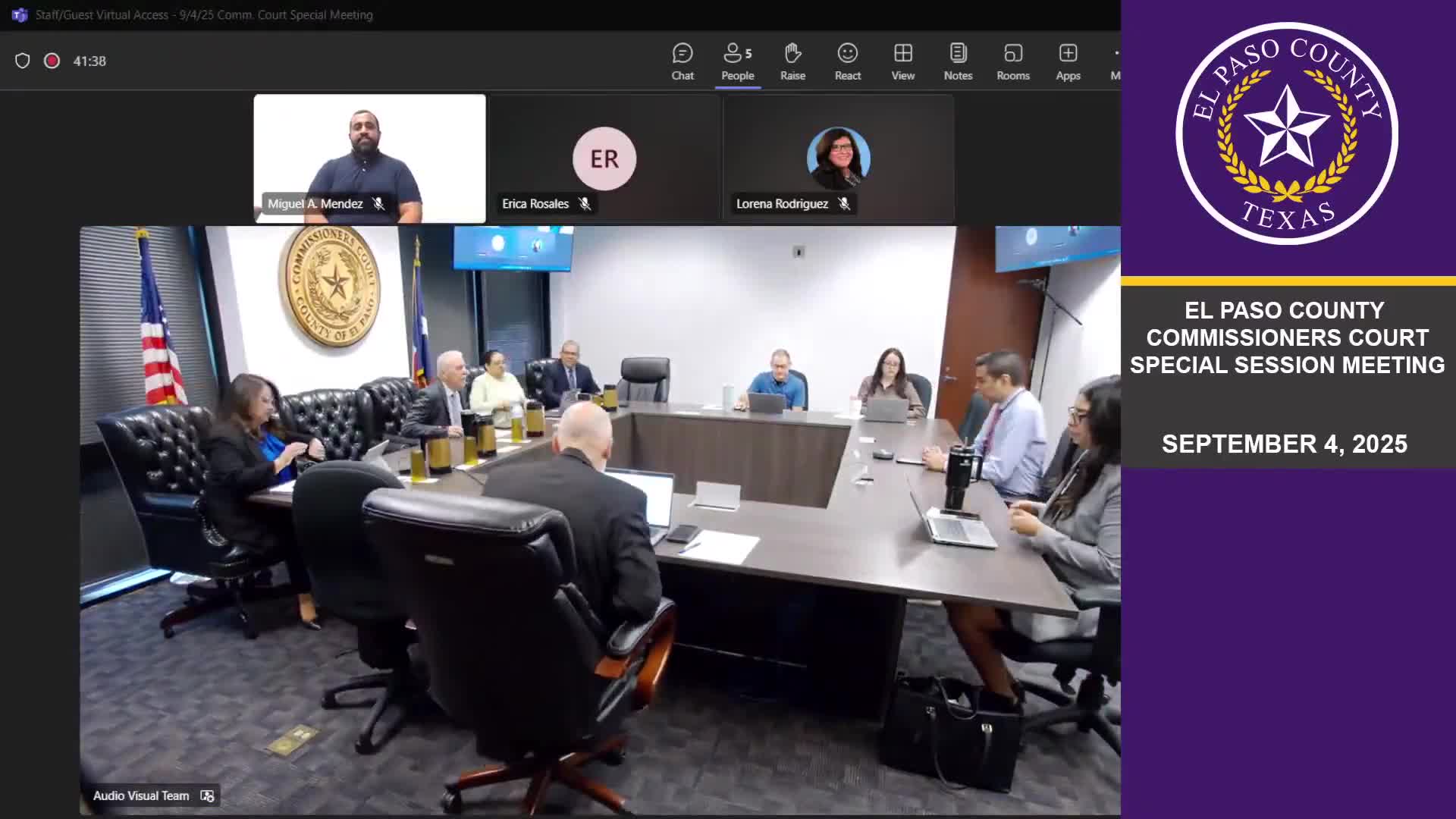Click the Teams logo in title bar
1456x819 pixels.
coord(20,14)
